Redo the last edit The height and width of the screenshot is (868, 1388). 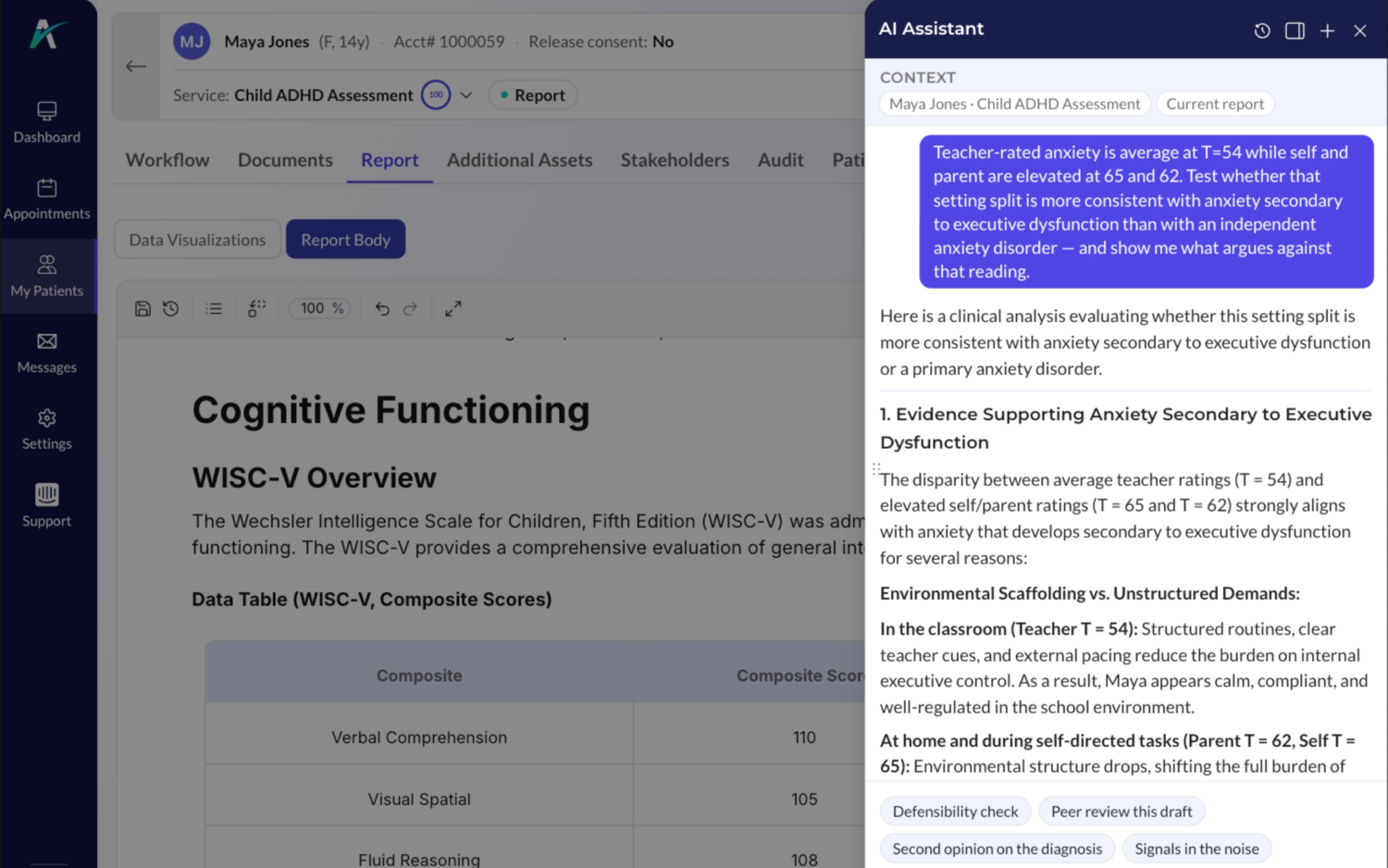point(410,309)
